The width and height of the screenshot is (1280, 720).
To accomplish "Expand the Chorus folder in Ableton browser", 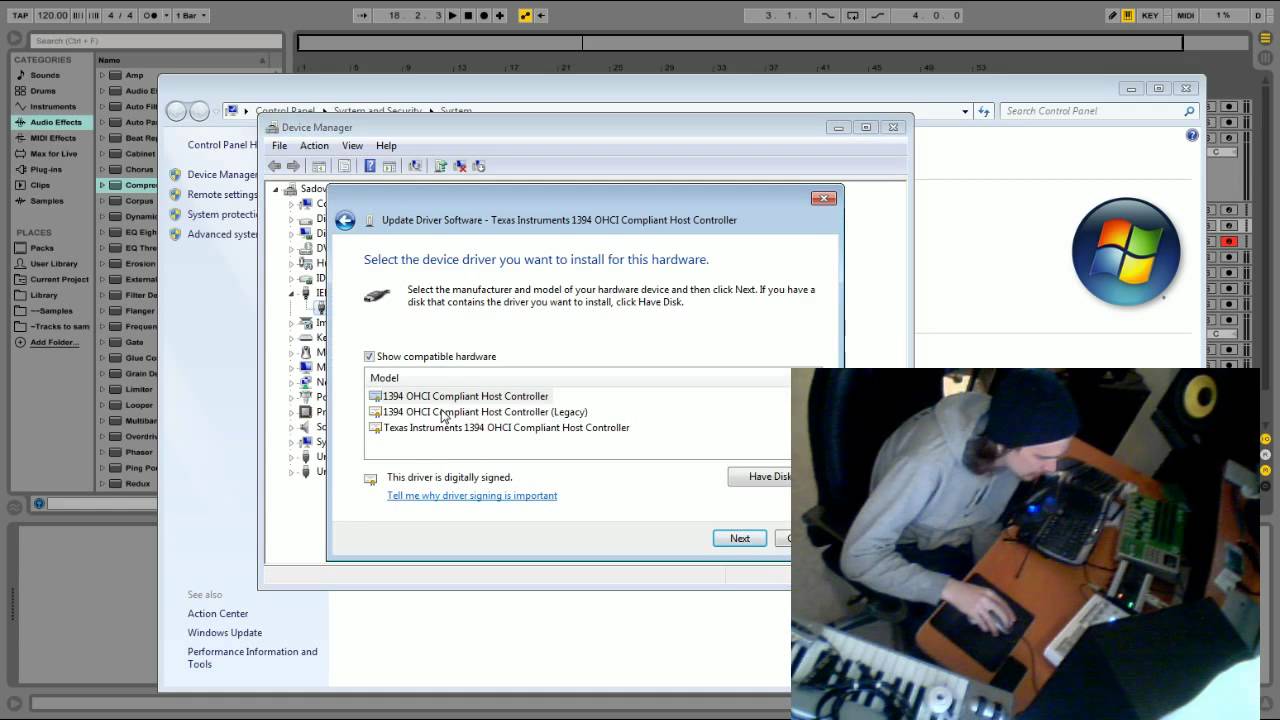I will tap(102, 169).
